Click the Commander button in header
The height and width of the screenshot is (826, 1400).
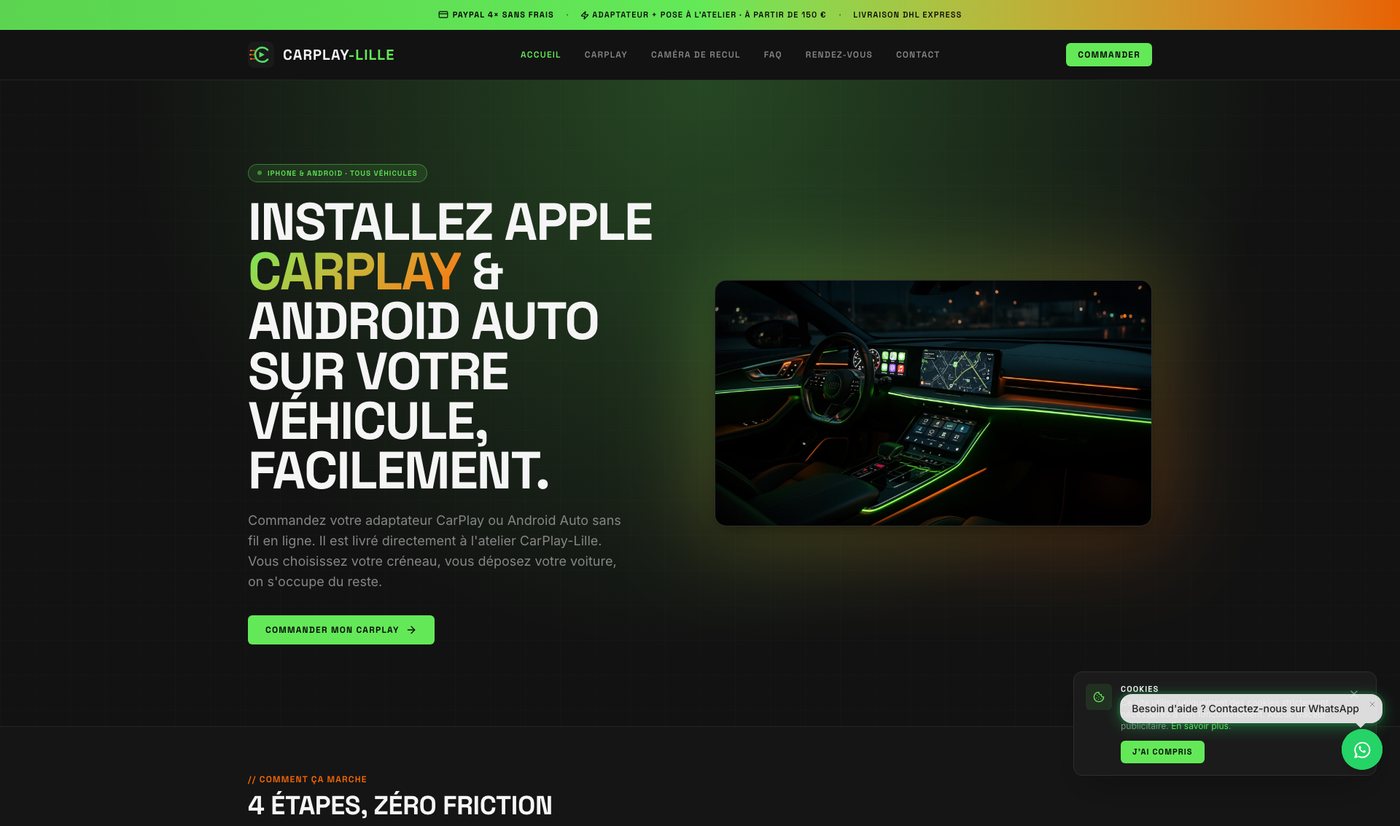[1109, 55]
